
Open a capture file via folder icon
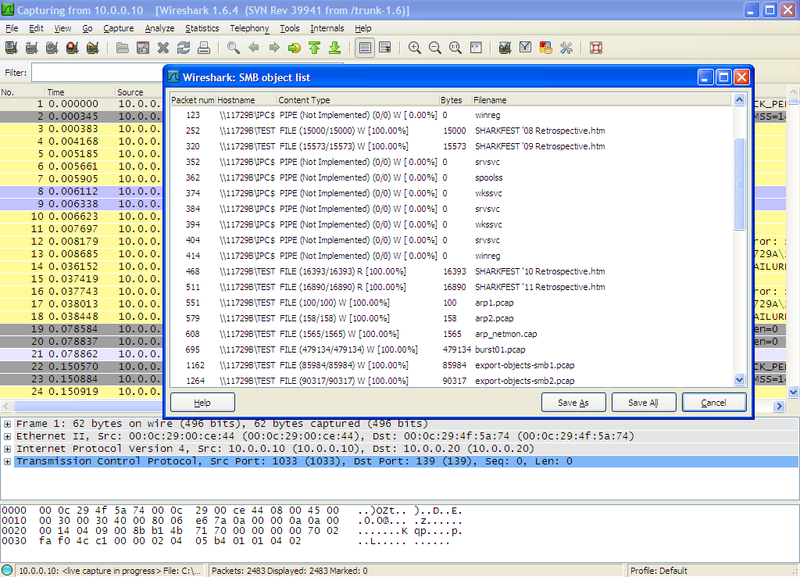pos(122,48)
